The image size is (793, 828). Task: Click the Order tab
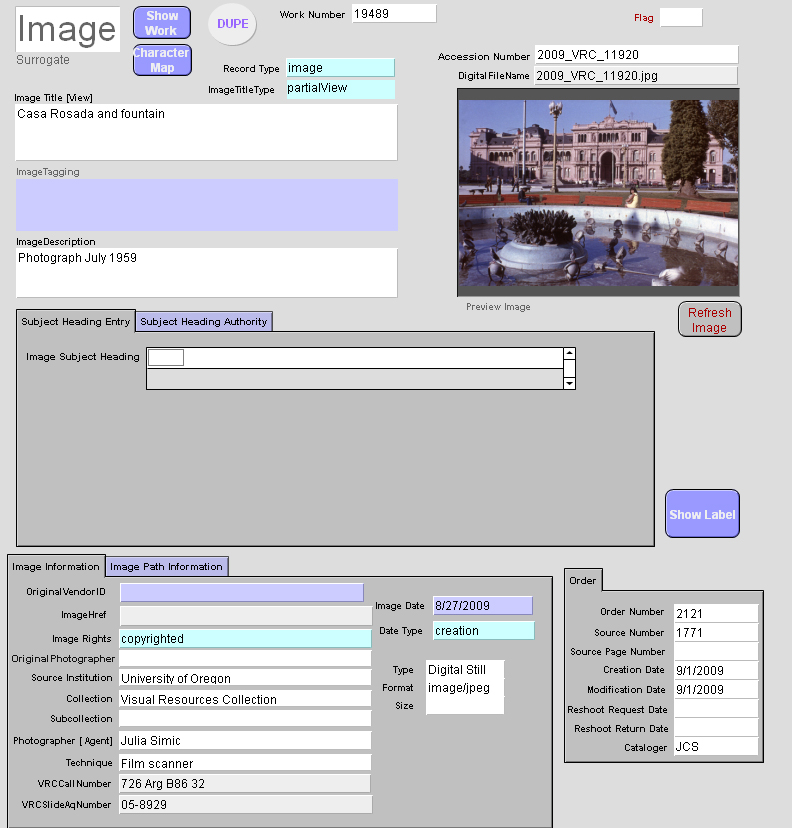(582, 581)
